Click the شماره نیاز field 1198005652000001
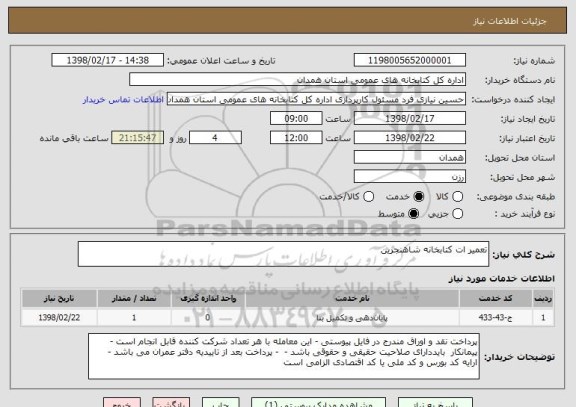 tap(410, 60)
